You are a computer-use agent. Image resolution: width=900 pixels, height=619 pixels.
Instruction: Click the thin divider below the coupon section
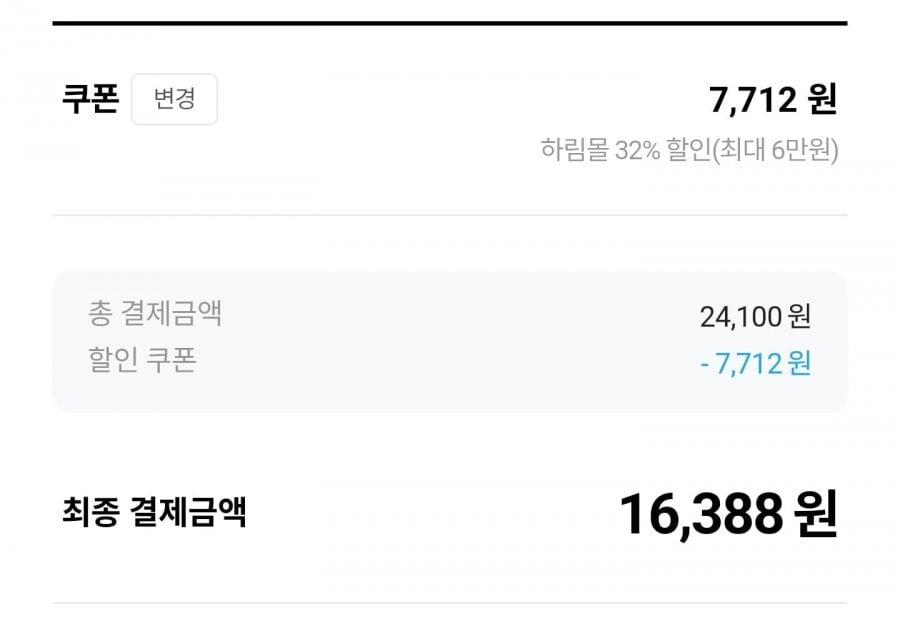click(450, 215)
